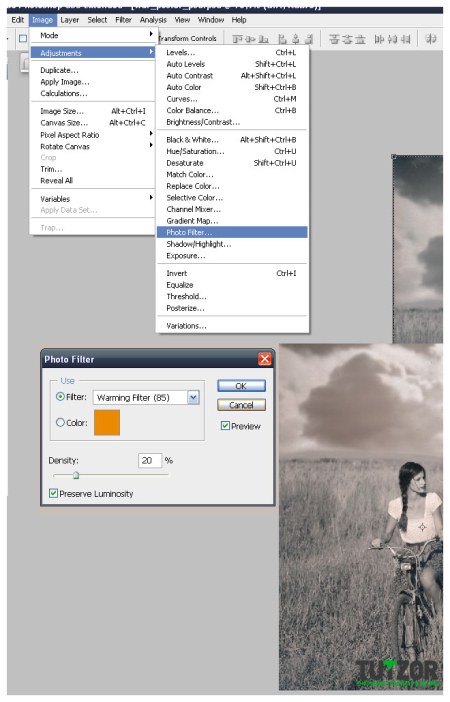450x702 pixels.
Task: Choose Photo Filter... from Adjustments
Action: point(232,232)
